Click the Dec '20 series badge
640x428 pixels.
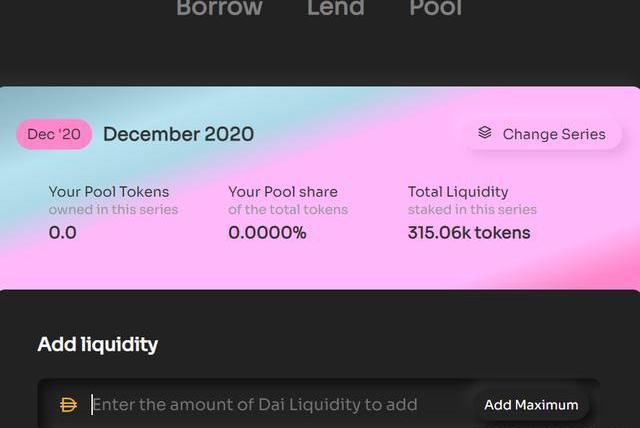pos(54,134)
